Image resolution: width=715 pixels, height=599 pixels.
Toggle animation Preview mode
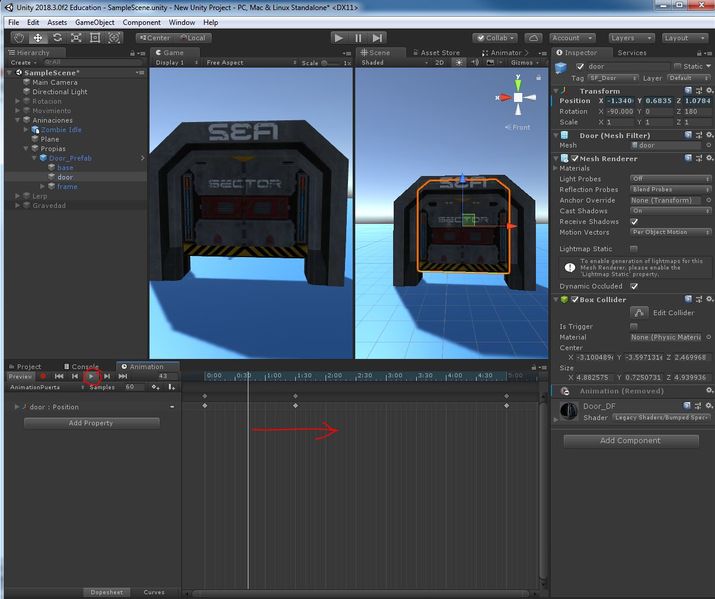(21, 377)
